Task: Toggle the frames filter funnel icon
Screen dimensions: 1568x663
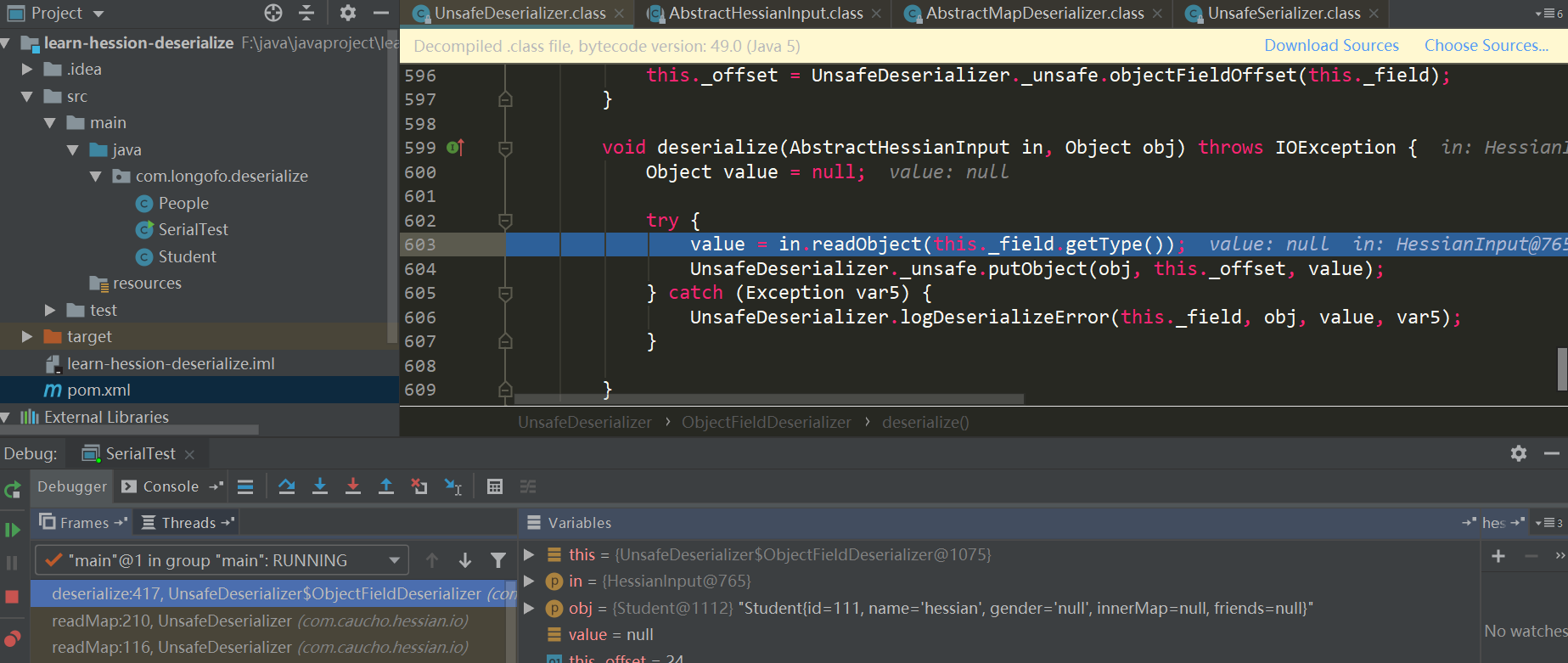Action: [498, 560]
